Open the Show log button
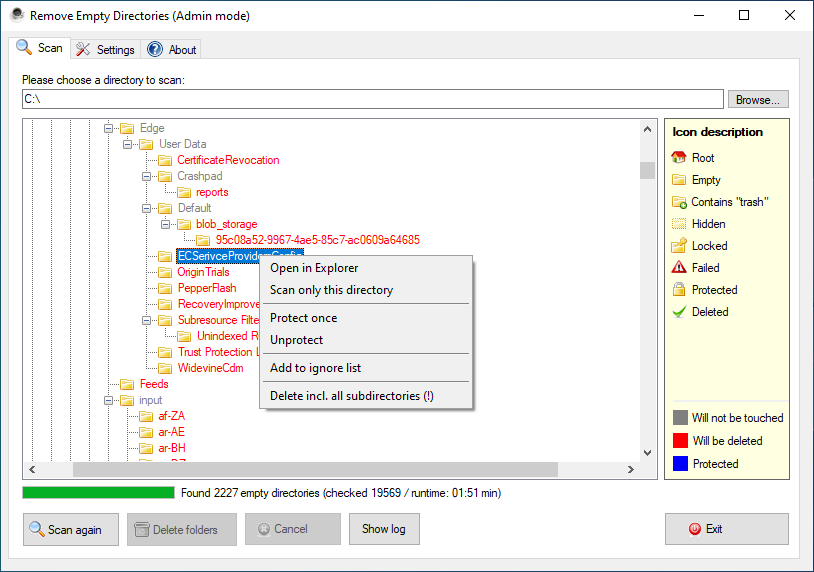Screen dimensions: 814x572 (384, 529)
